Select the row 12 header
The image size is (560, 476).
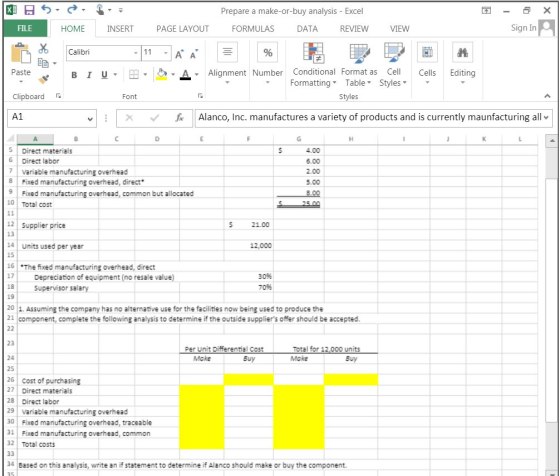pos(11,224)
